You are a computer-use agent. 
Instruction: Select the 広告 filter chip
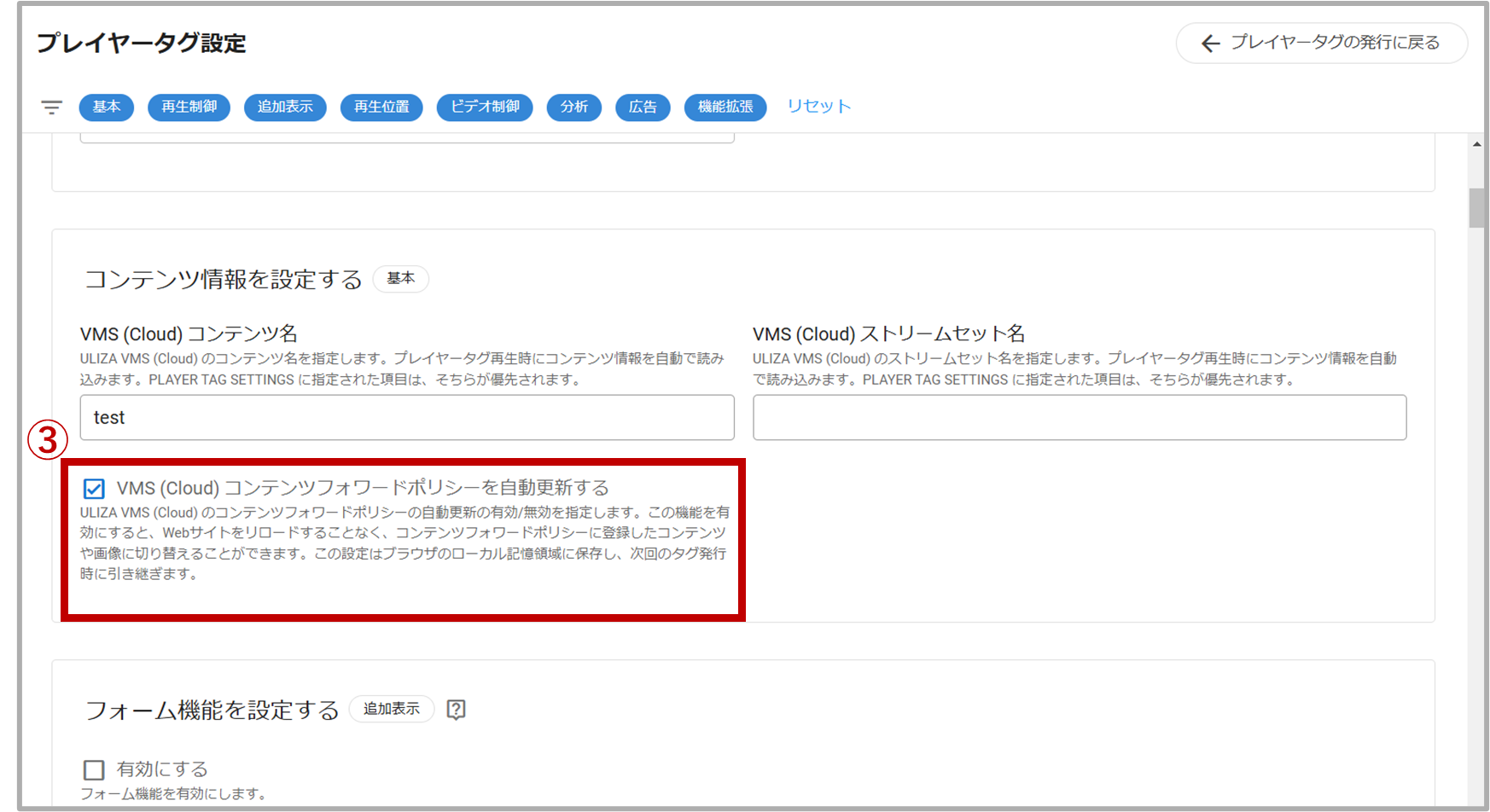click(643, 107)
